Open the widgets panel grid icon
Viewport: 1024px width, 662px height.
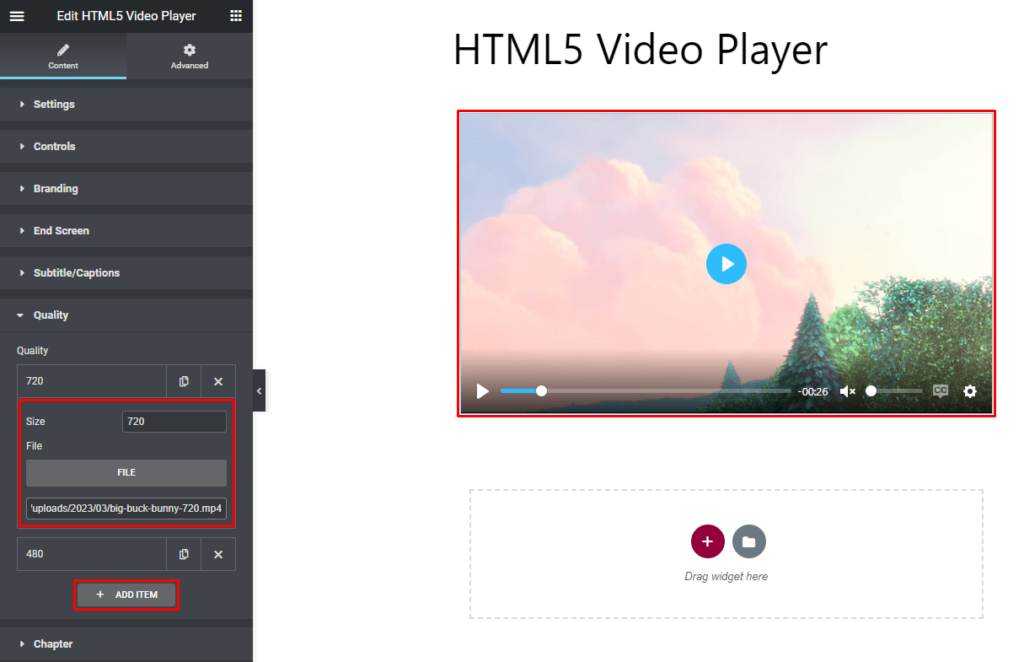(236, 15)
